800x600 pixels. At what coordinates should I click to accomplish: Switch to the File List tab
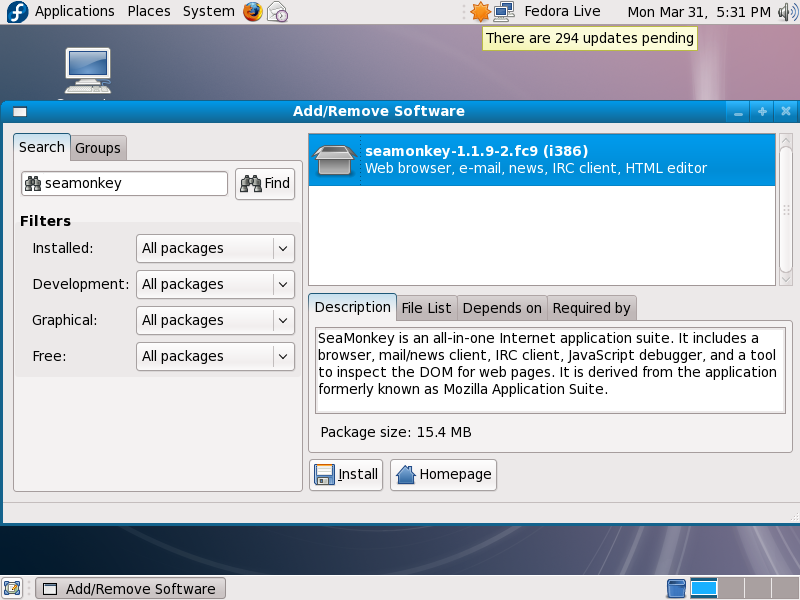pyautogui.click(x=427, y=308)
